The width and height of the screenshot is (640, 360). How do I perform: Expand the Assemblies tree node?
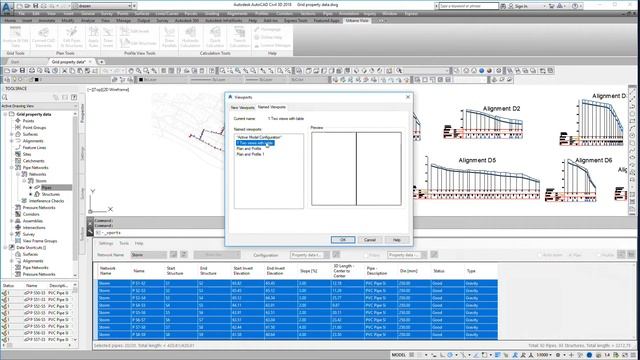tap(12, 221)
